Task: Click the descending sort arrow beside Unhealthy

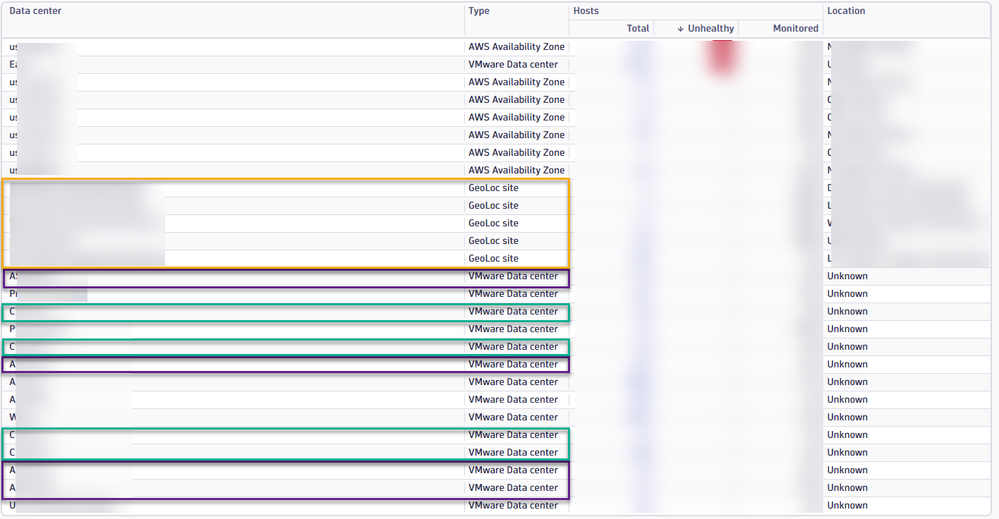Action: point(680,29)
